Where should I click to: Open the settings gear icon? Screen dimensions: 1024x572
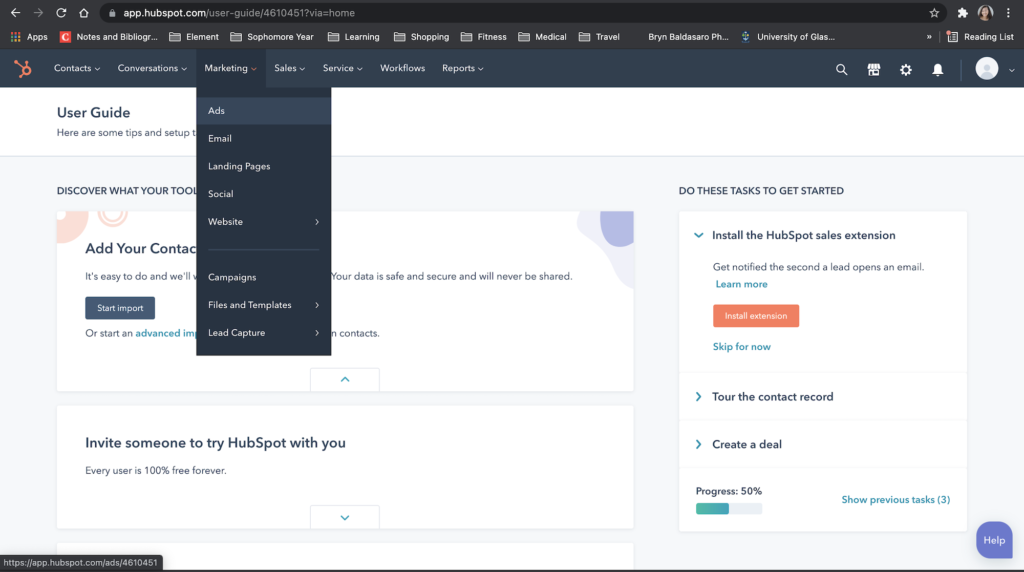click(905, 69)
